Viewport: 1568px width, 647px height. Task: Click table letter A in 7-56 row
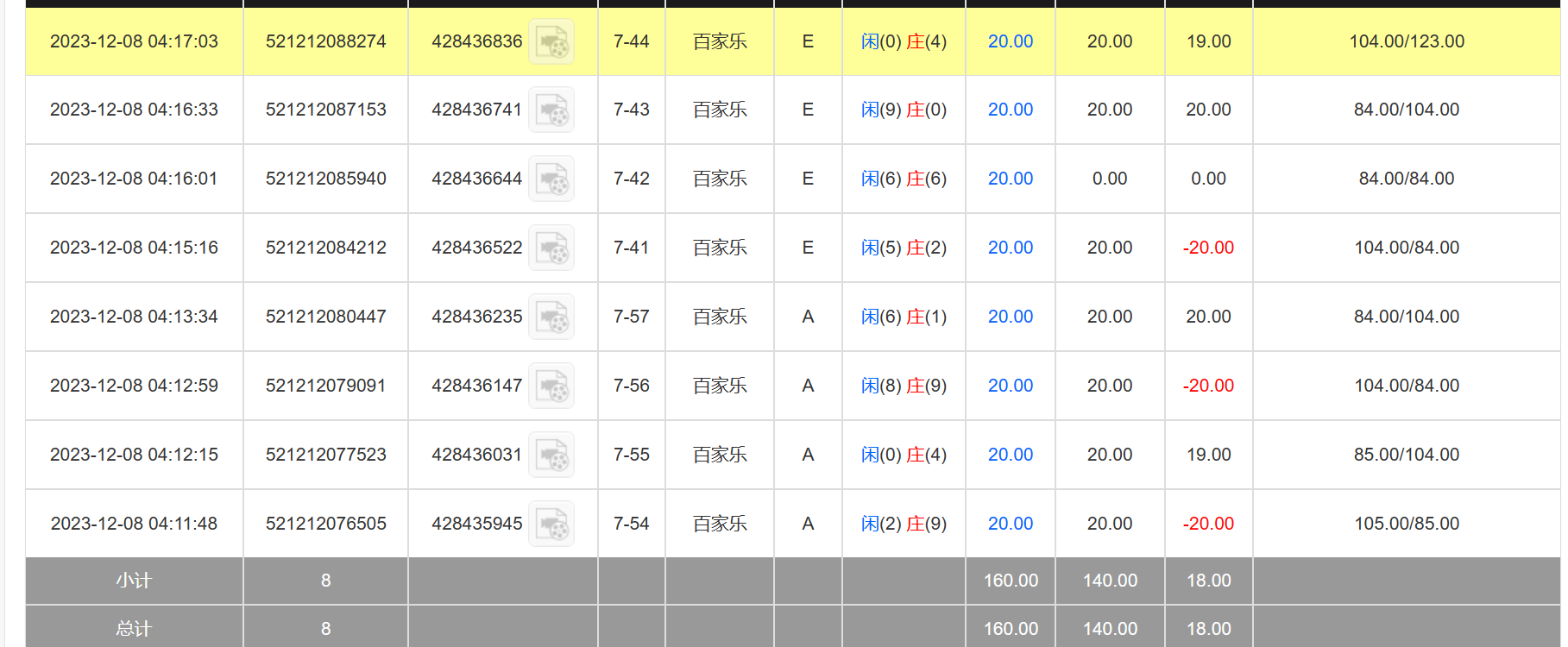click(x=808, y=386)
